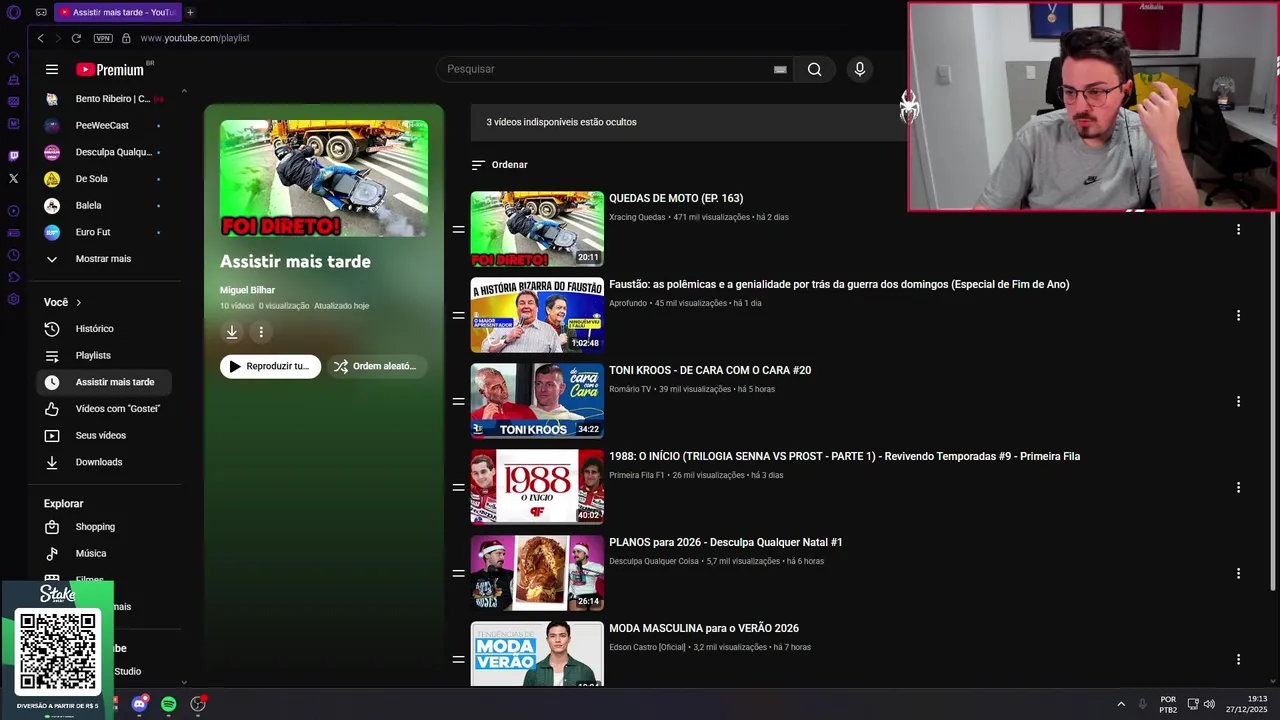Open three-dot menu for MODA MASCULINA video
Screen dimensions: 1280x720
[x=1238, y=659]
